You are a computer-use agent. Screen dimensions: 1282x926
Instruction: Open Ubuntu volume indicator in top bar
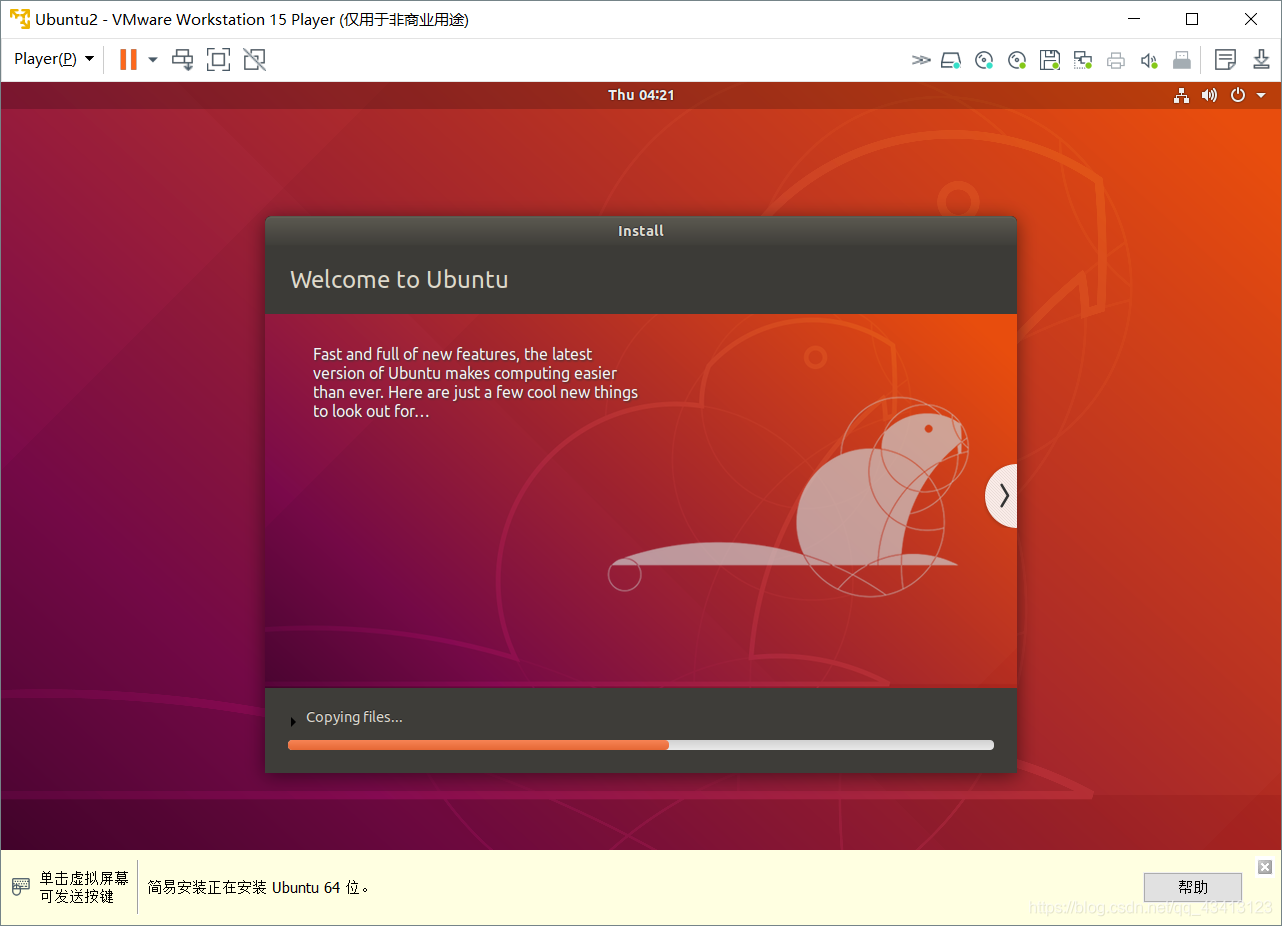pyautogui.click(x=1209, y=95)
